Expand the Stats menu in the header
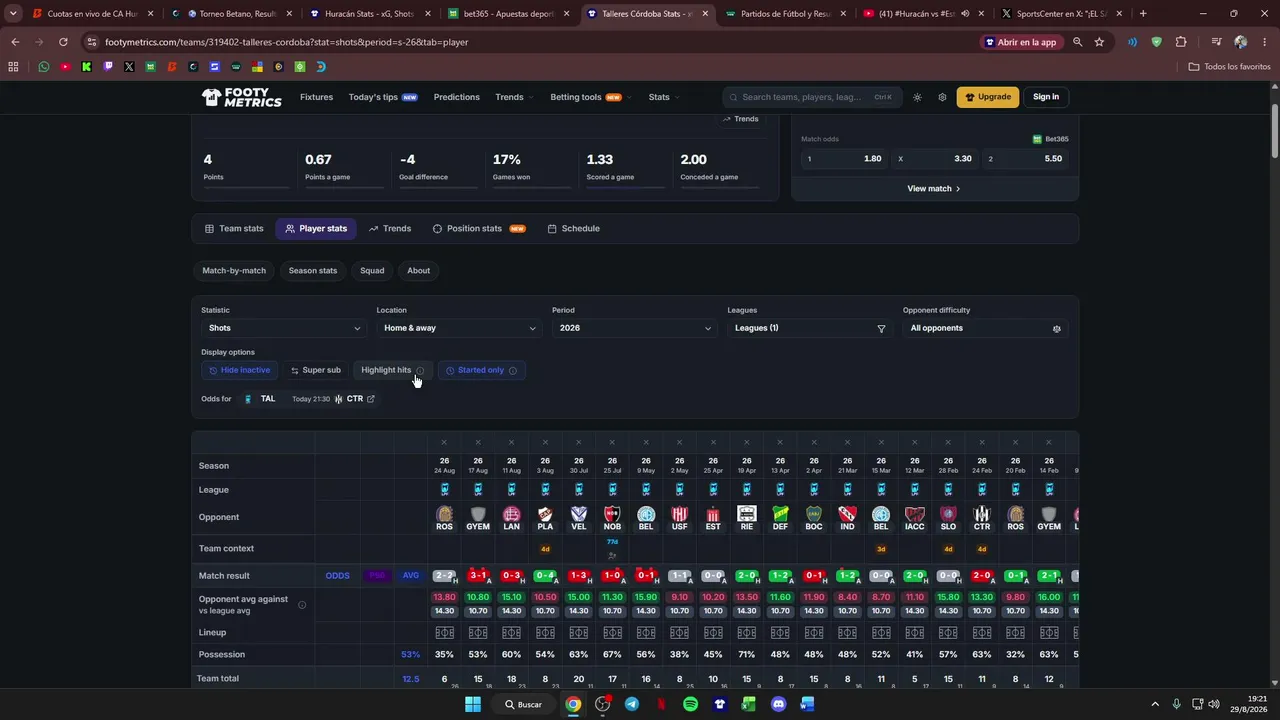Screen dimensions: 1280x720 click(664, 97)
